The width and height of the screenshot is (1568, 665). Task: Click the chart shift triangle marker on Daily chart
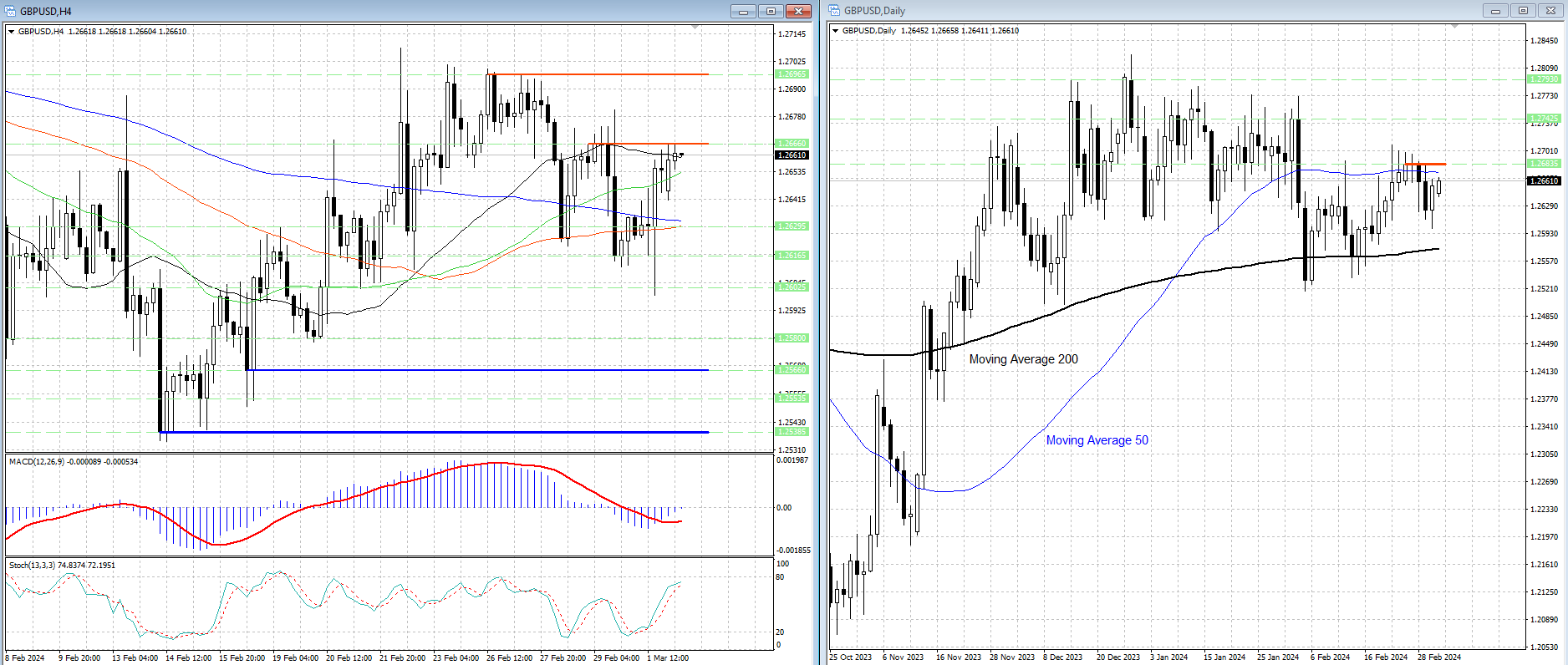1454,28
